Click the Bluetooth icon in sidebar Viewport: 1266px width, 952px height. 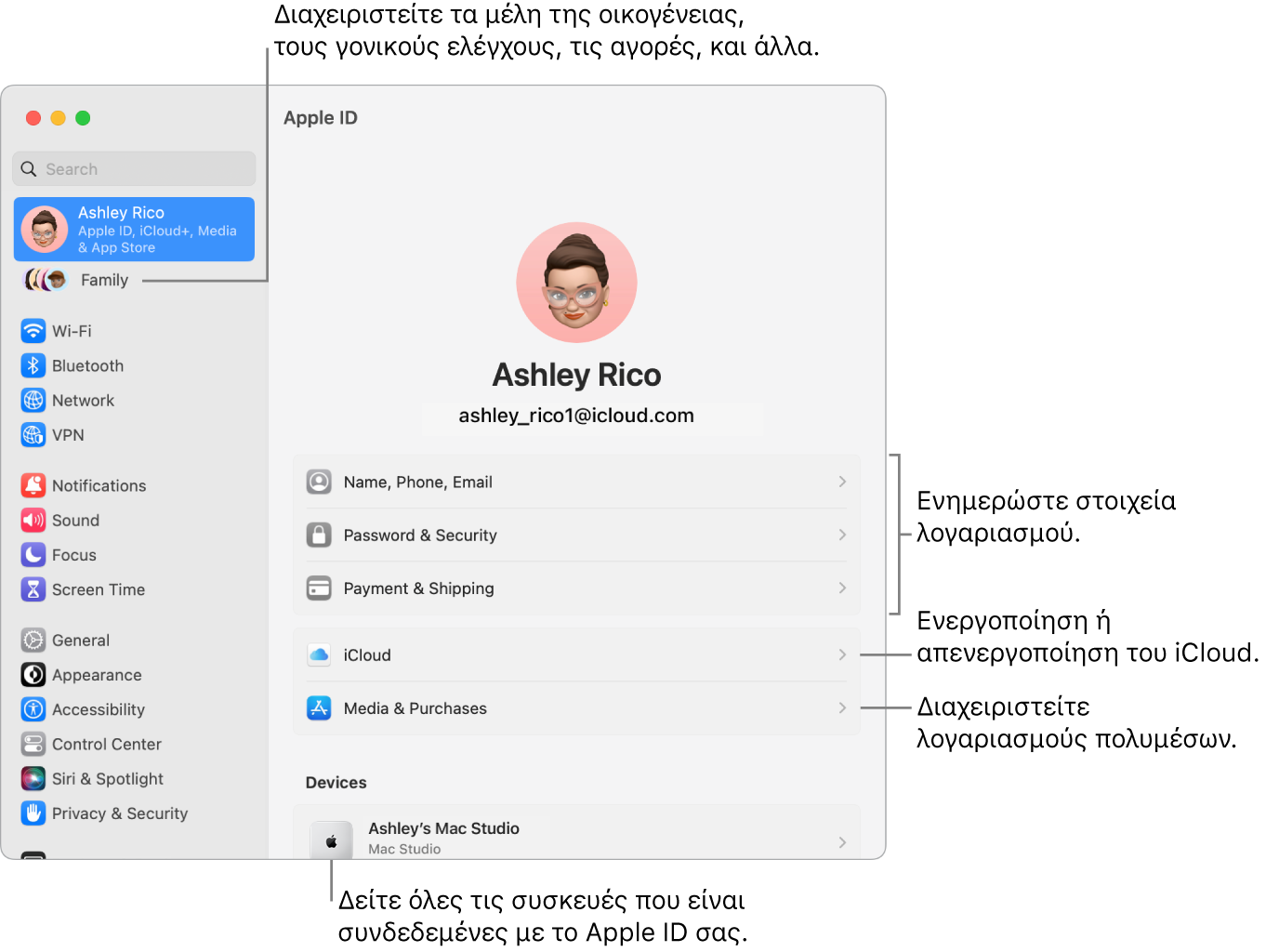pos(33,364)
